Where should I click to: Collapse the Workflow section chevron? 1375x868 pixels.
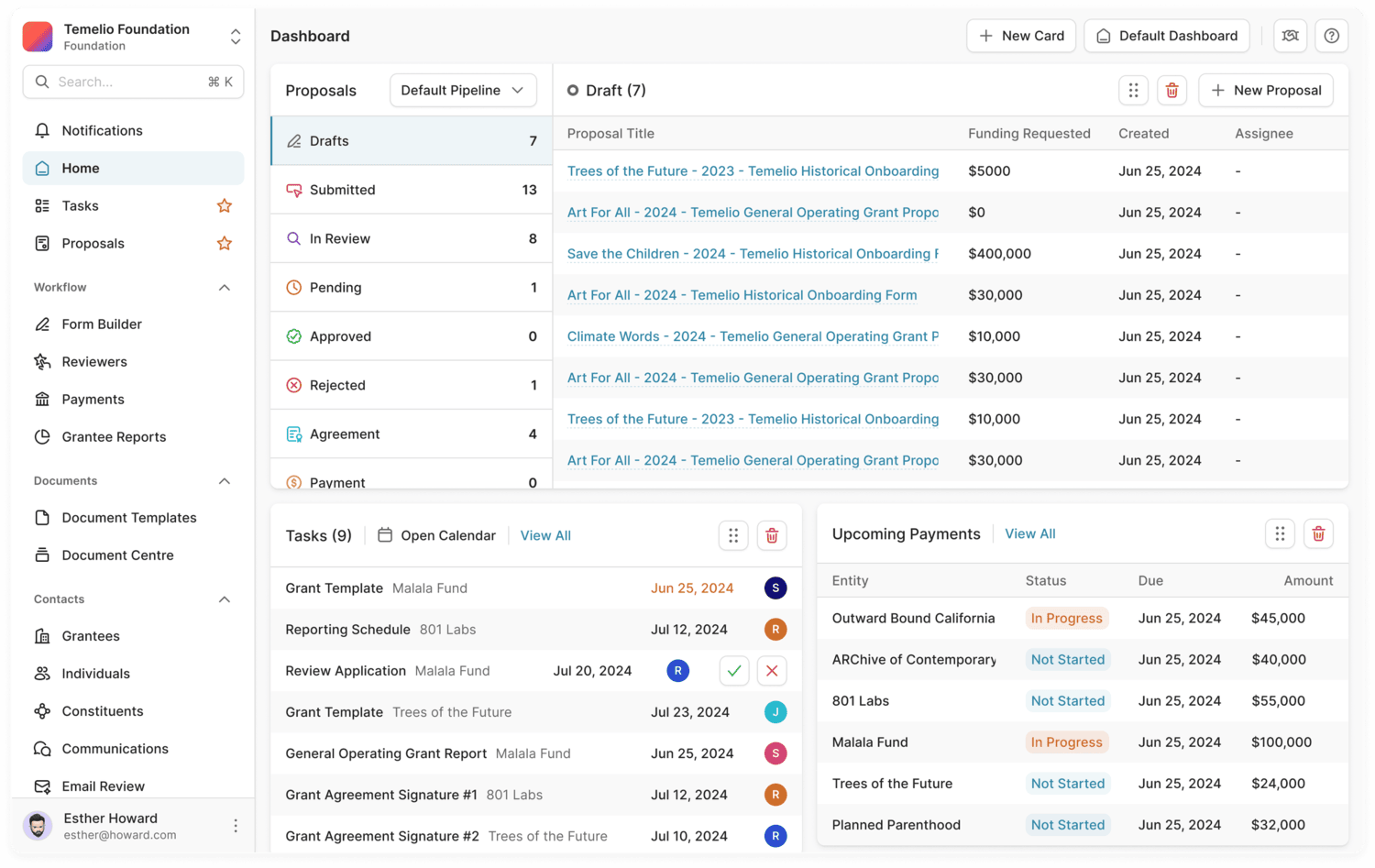tap(224, 287)
